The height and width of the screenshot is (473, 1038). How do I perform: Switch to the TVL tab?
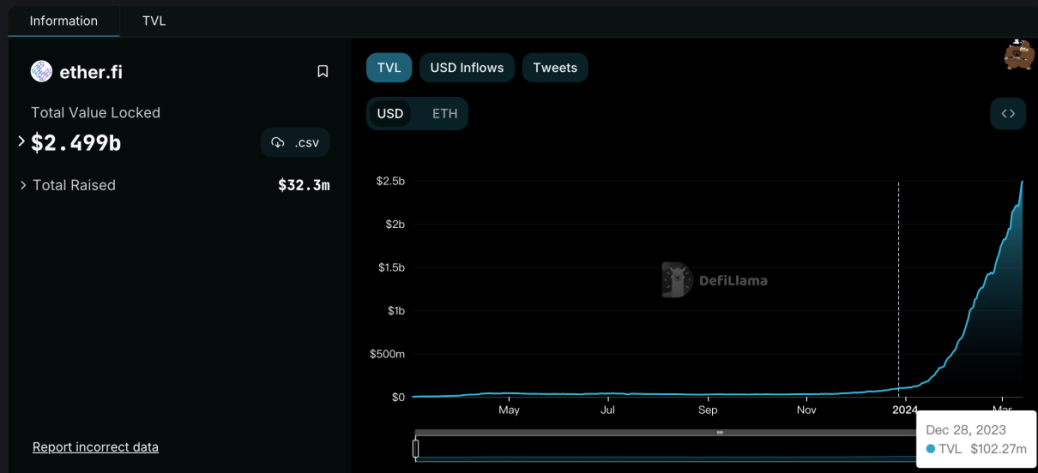point(154,21)
